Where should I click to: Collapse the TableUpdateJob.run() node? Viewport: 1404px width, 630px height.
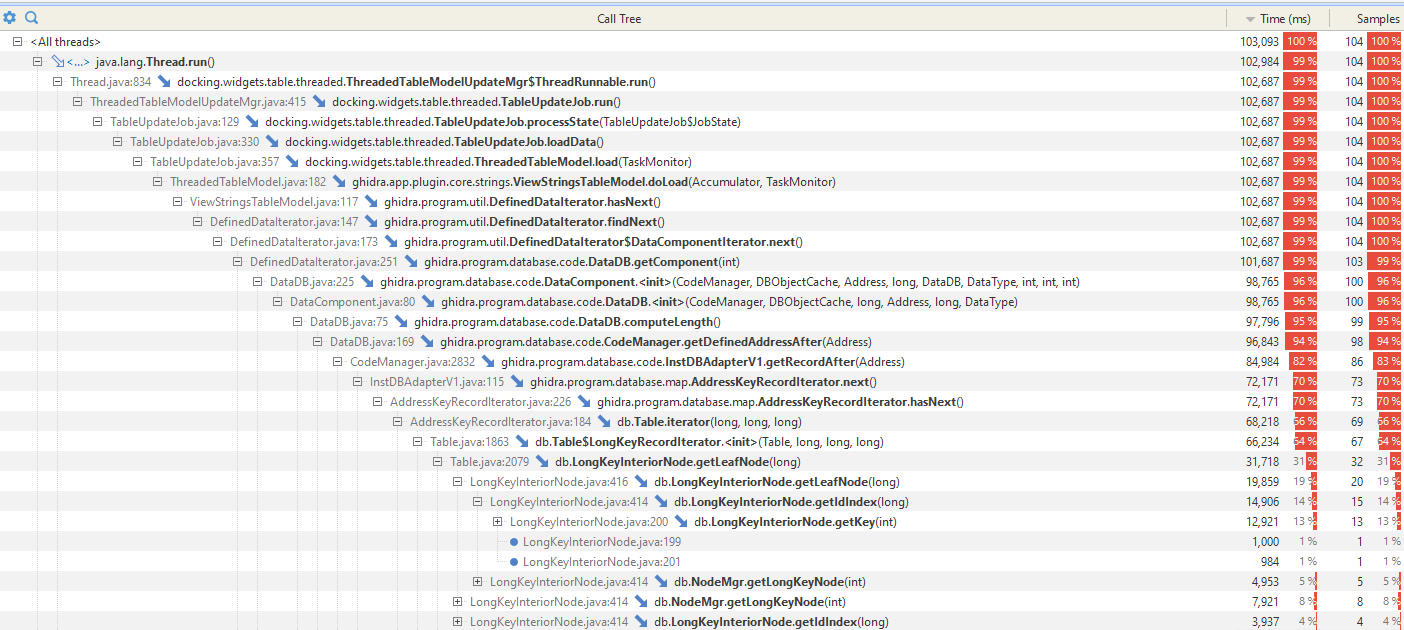78,102
